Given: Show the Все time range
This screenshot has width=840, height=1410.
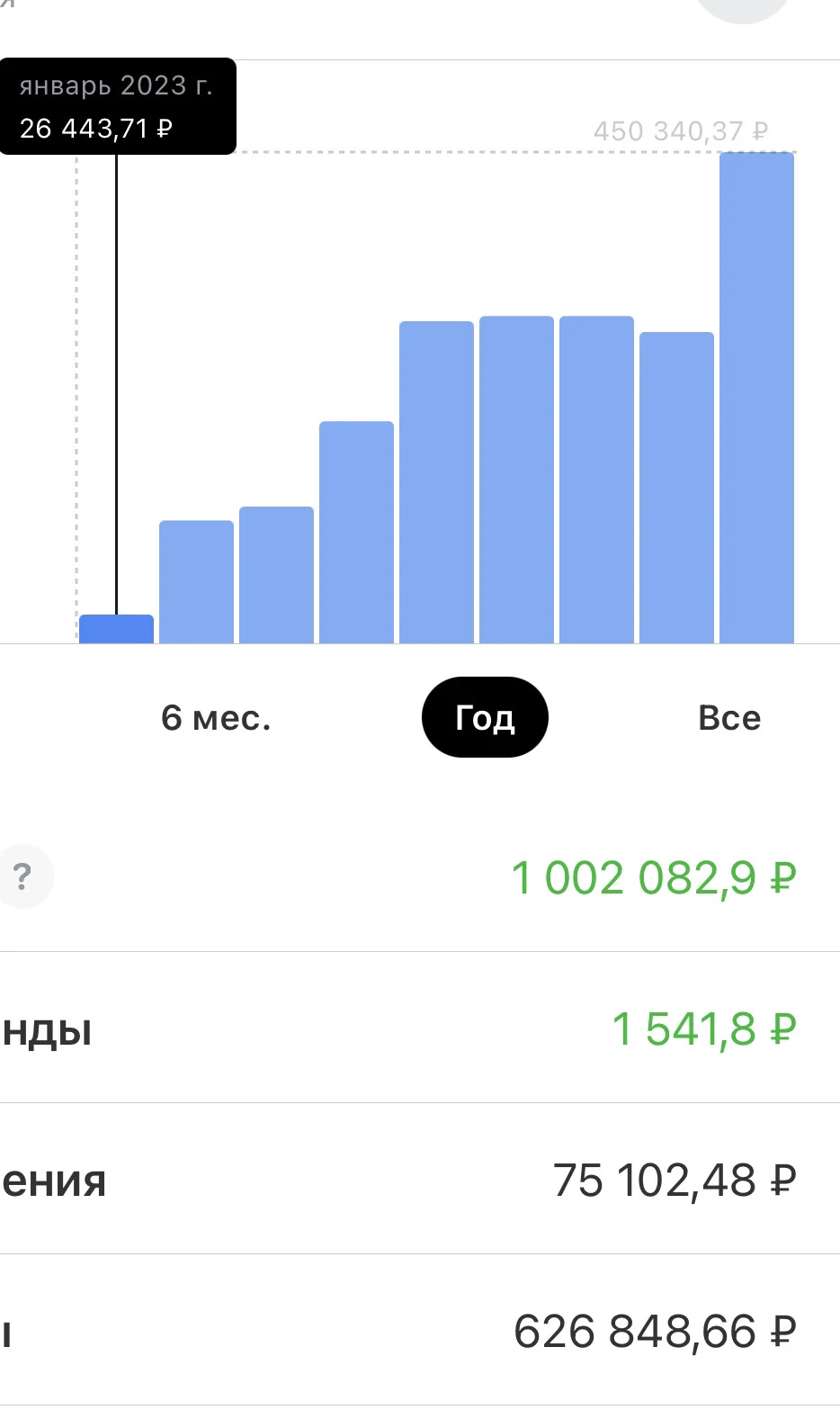Looking at the screenshot, I should [729, 717].
